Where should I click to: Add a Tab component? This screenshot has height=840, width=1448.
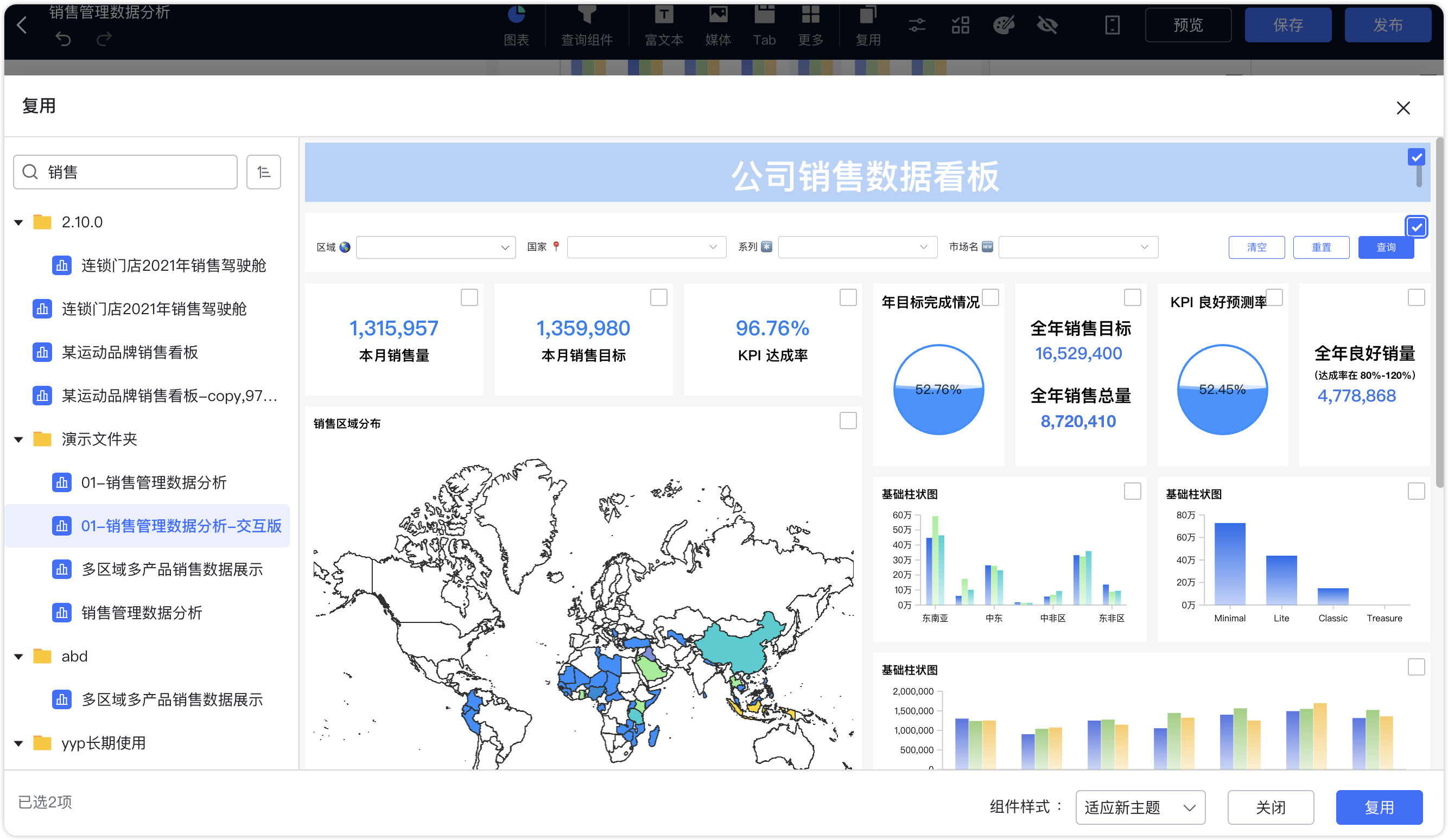click(764, 26)
